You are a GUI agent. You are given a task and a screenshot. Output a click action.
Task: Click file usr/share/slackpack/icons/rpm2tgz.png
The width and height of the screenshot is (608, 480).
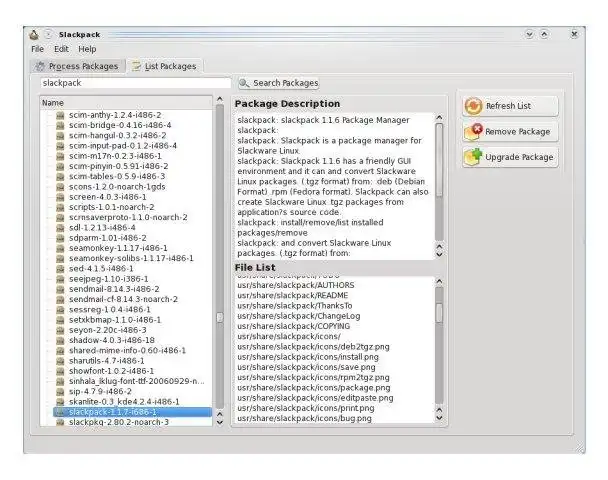313,377
